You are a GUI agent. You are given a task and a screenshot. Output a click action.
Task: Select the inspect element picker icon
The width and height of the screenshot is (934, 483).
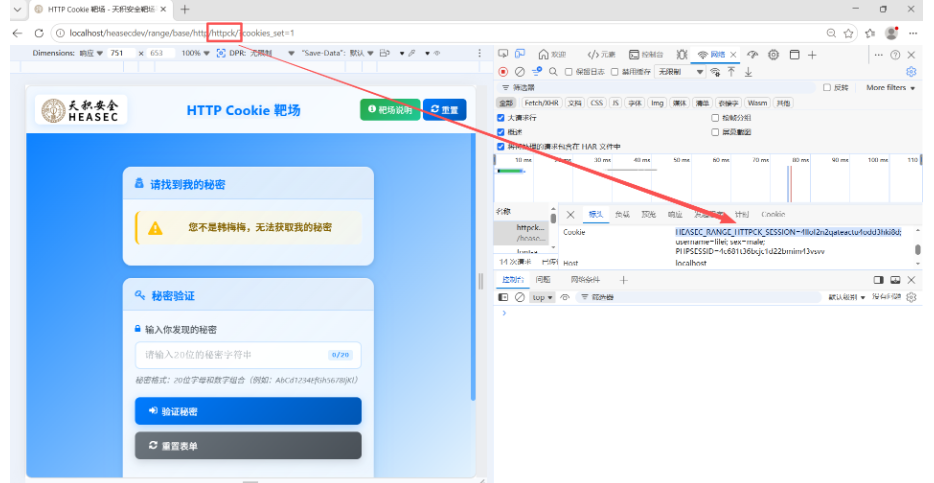[503, 54]
